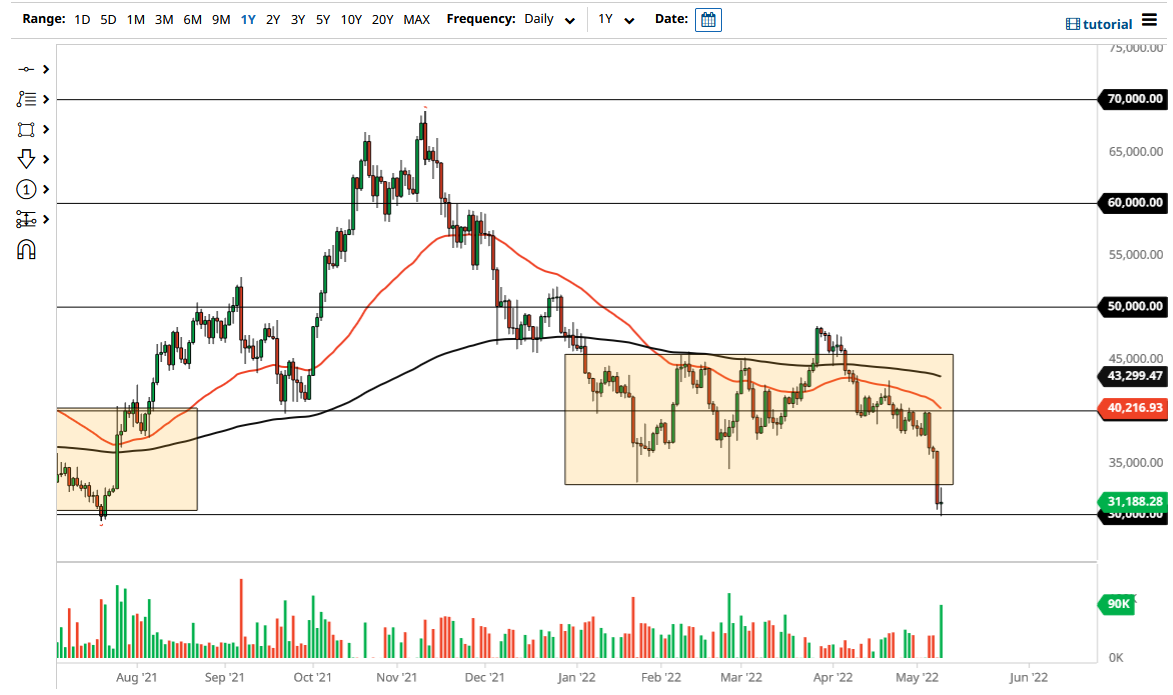Screen dimensions: 1173x695
Task: Select the rectangle annotation tool
Action: [x=27, y=129]
